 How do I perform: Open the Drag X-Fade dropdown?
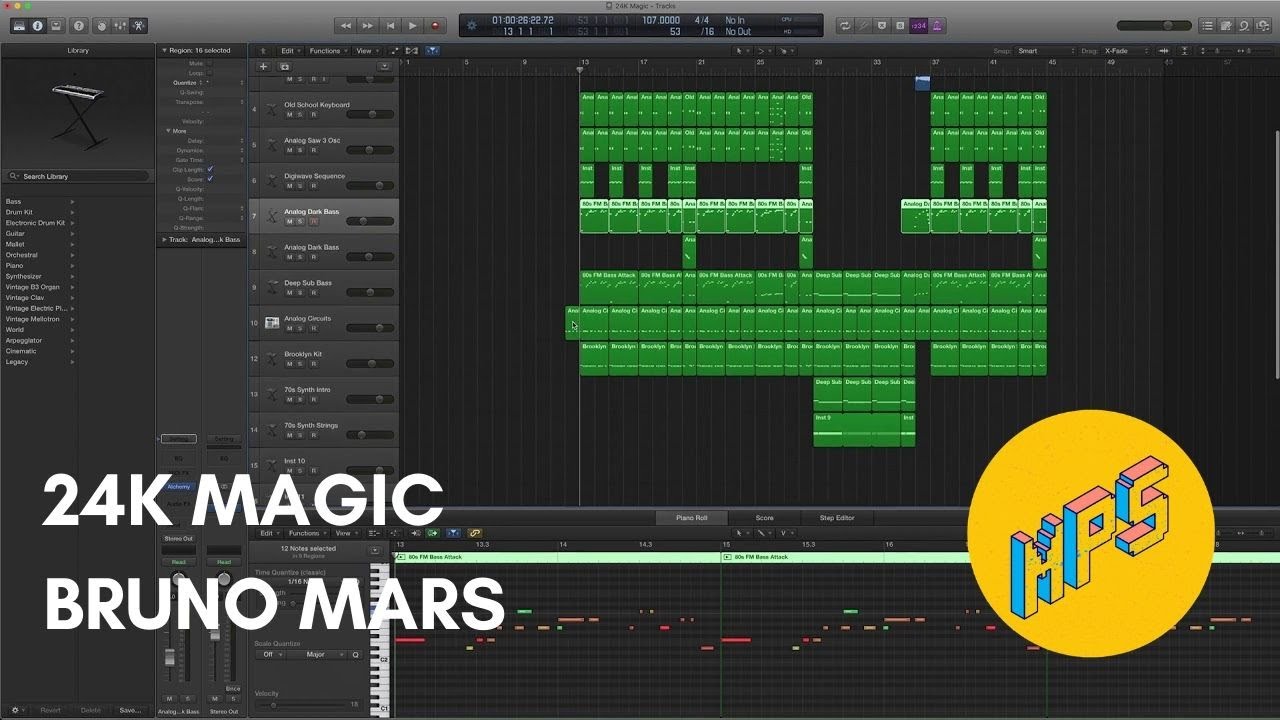(1128, 50)
